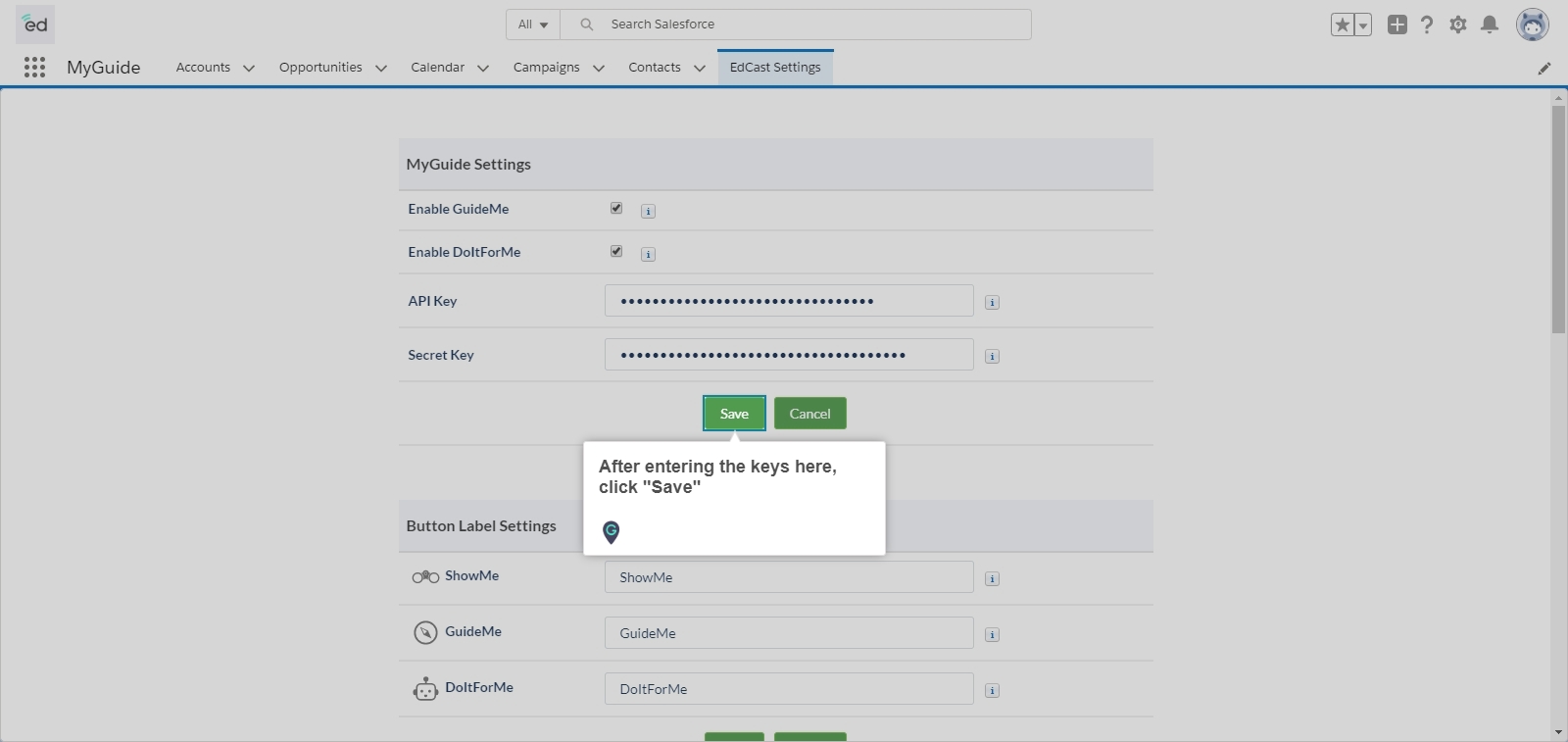Click the ShowMe binoculars icon
The height and width of the screenshot is (742, 1568).
(425, 576)
